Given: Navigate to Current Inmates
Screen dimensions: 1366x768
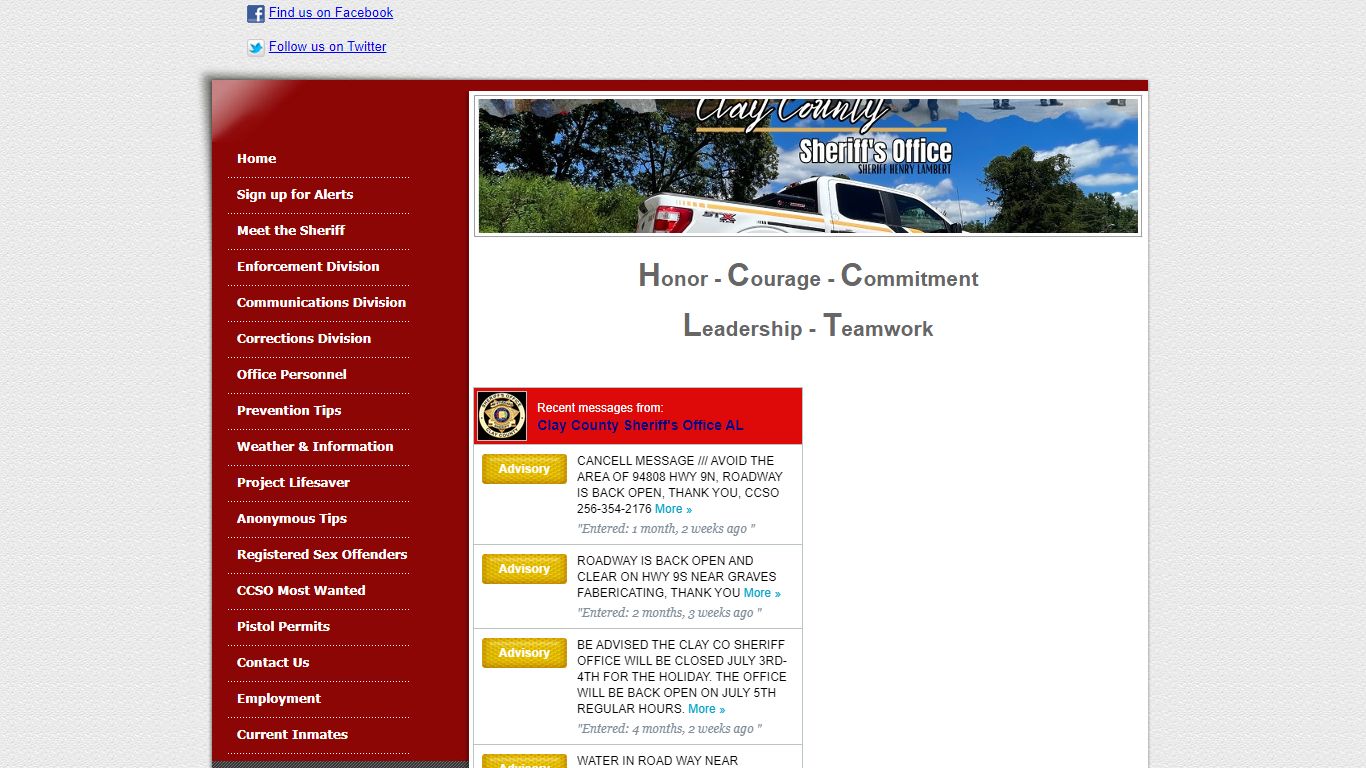Looking at the screenshot, I should pyautogui.click(x=292, y=735).
